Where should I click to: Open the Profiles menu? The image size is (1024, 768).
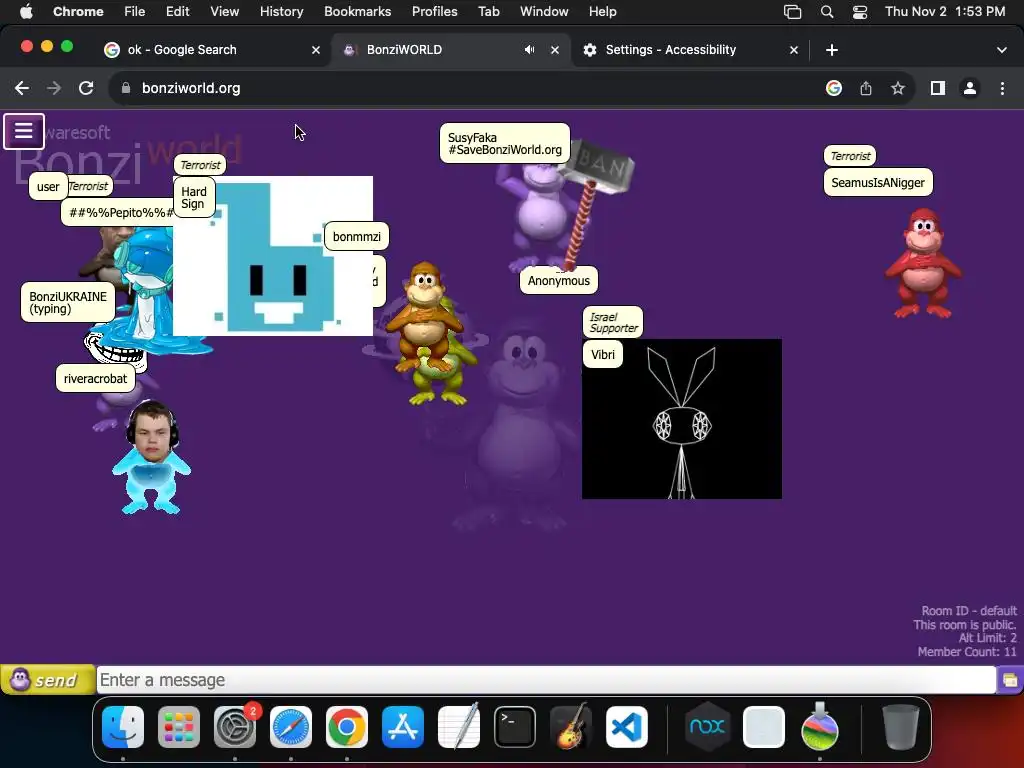tap(434, 12)
